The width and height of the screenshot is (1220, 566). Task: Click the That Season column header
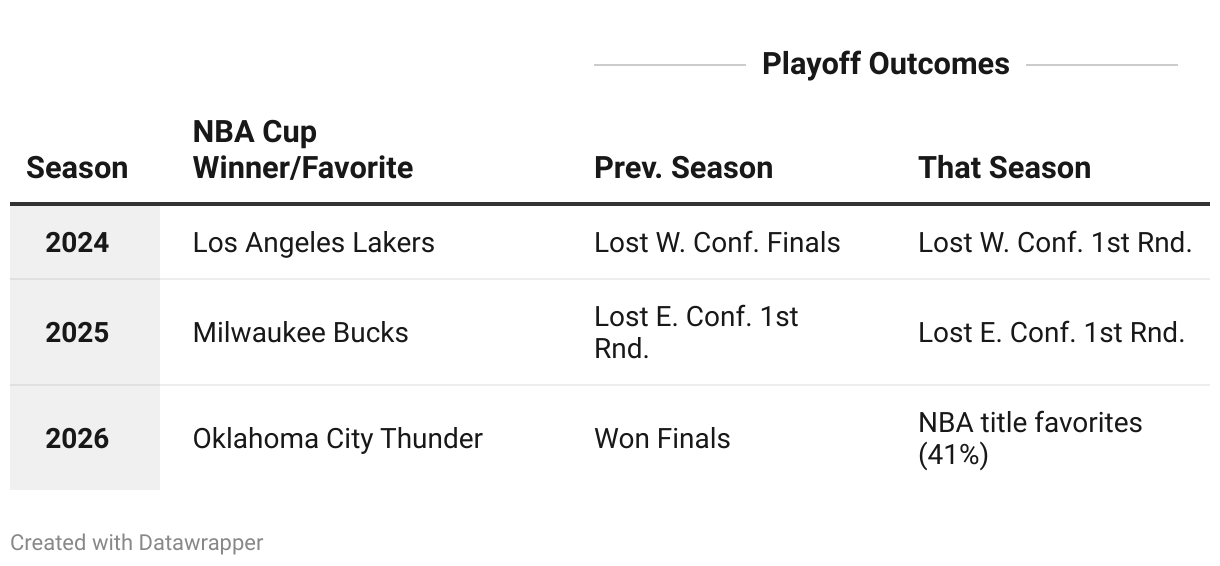1004,167
